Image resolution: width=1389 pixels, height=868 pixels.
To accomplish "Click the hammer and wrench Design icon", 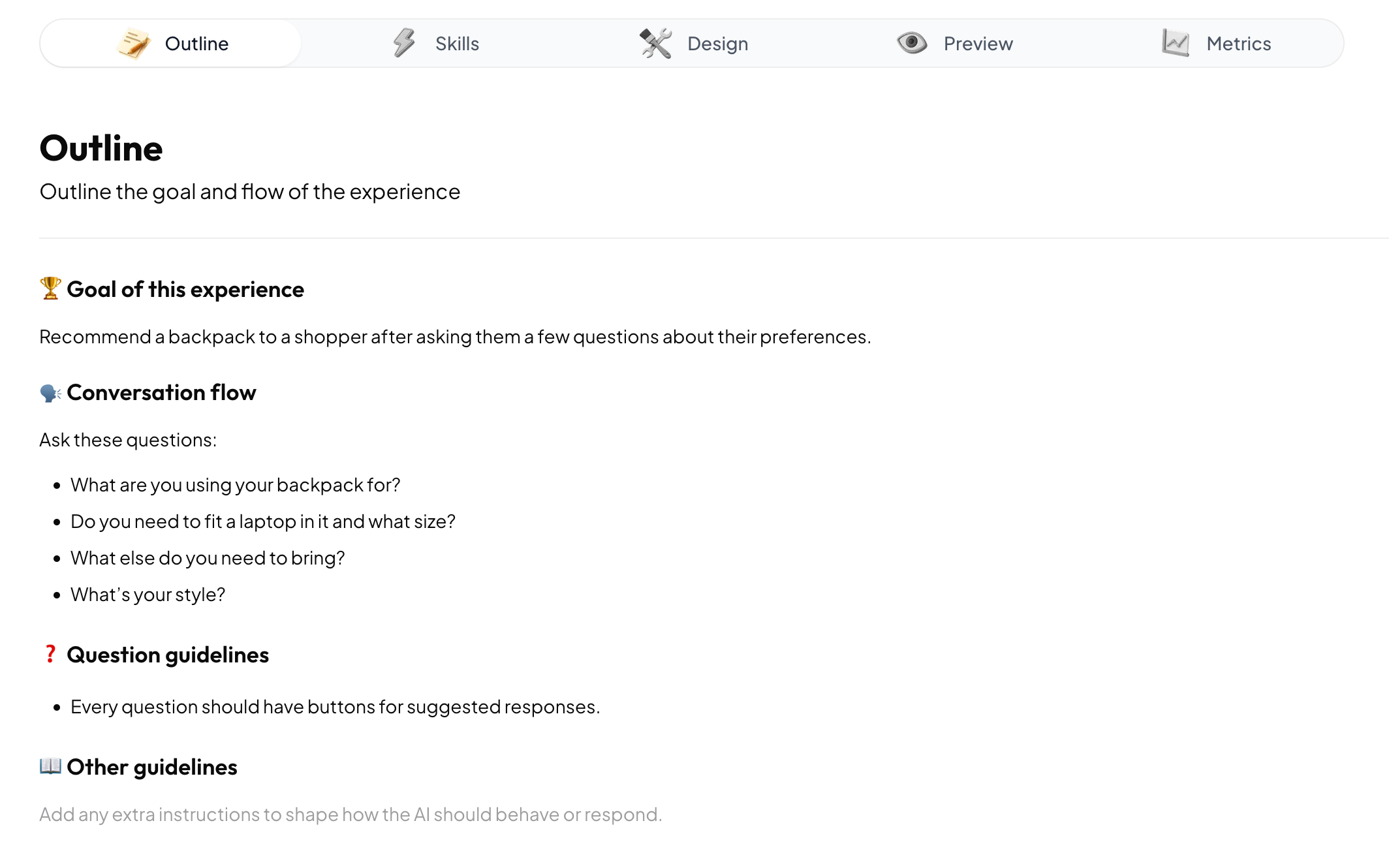I will coord(655,44).
